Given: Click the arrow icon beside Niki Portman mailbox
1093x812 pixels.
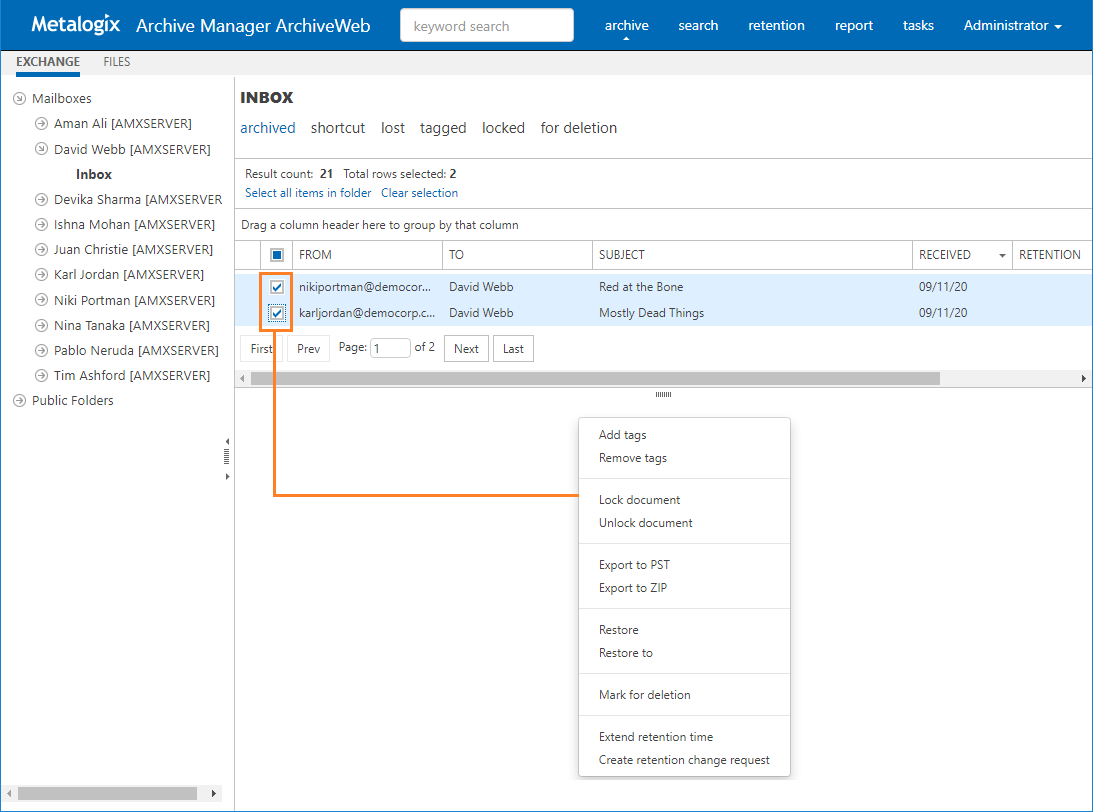Looking at the screenshot, I should [x=41, y=300].
